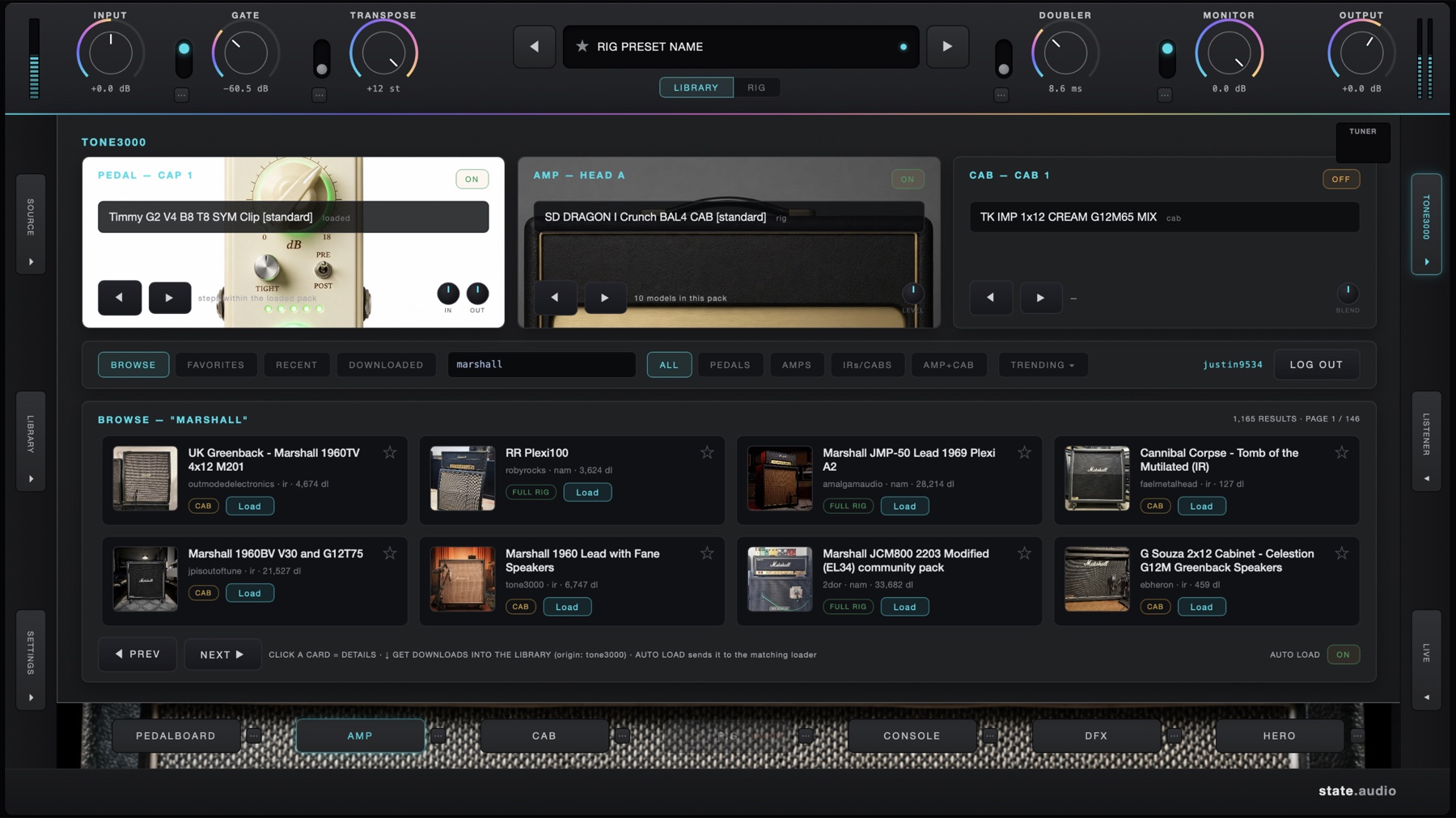Select next cab in Cab 1 loader

pos(1041,298)
